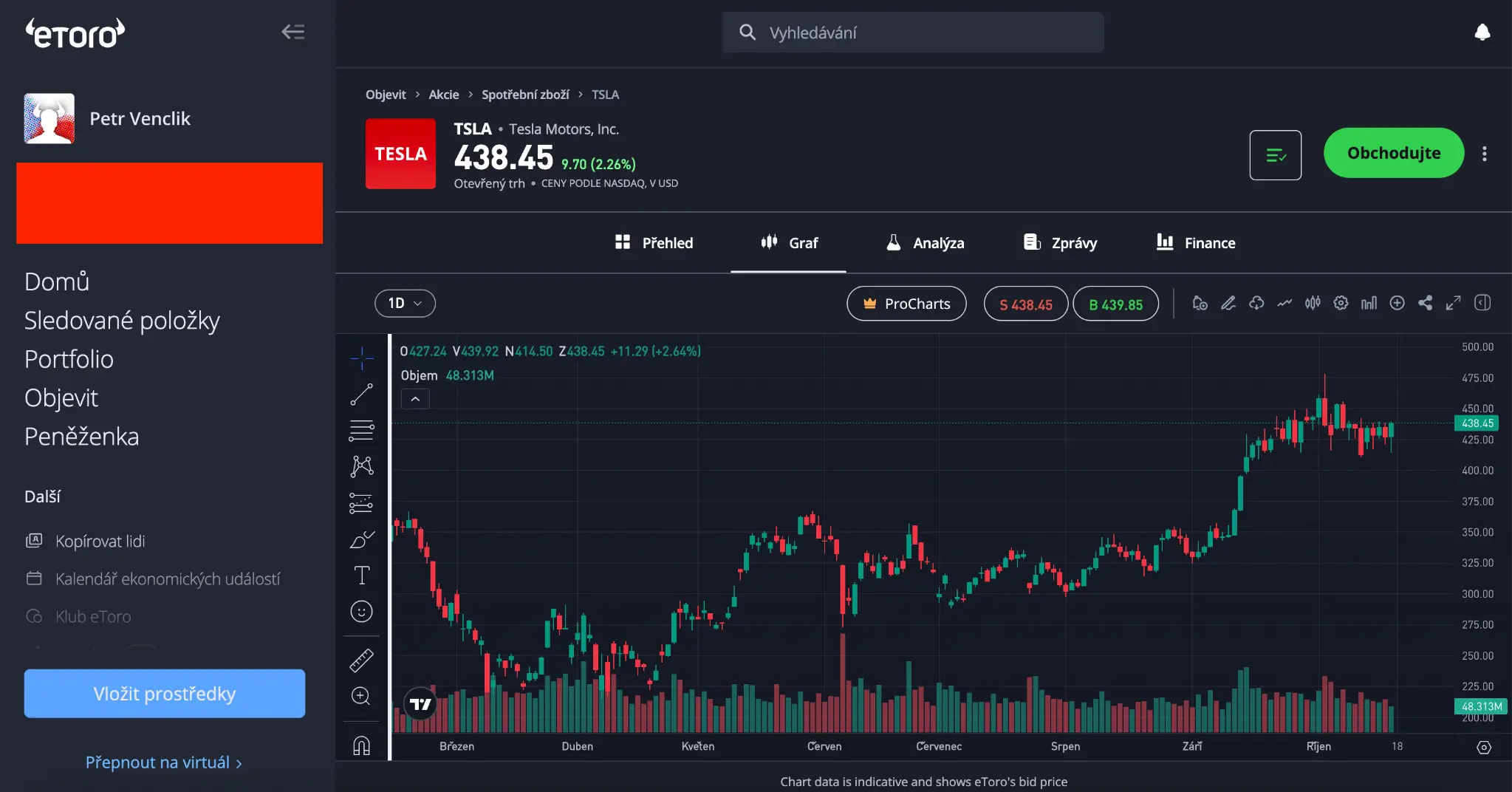Switch to the Analýza tab
The width and height of the screenshot is (1512, 792).
click(x=925, y=242)
